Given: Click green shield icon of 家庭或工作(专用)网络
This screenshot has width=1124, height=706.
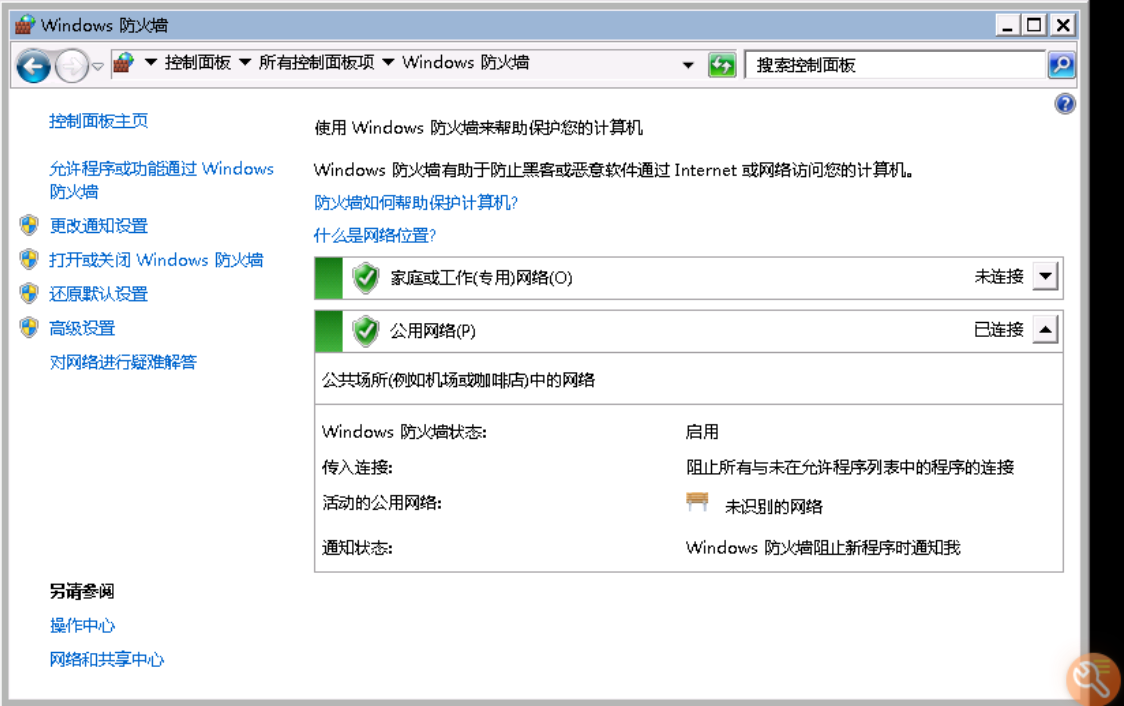Looking at the screenshot, I should pyautogui.click(x=366, y=277).
